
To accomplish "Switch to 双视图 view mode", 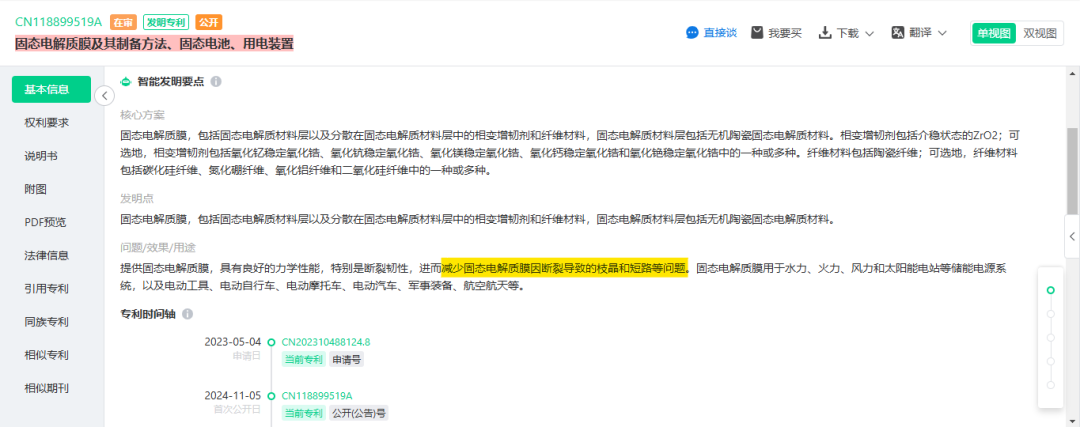I will [x=1039, y=33].
